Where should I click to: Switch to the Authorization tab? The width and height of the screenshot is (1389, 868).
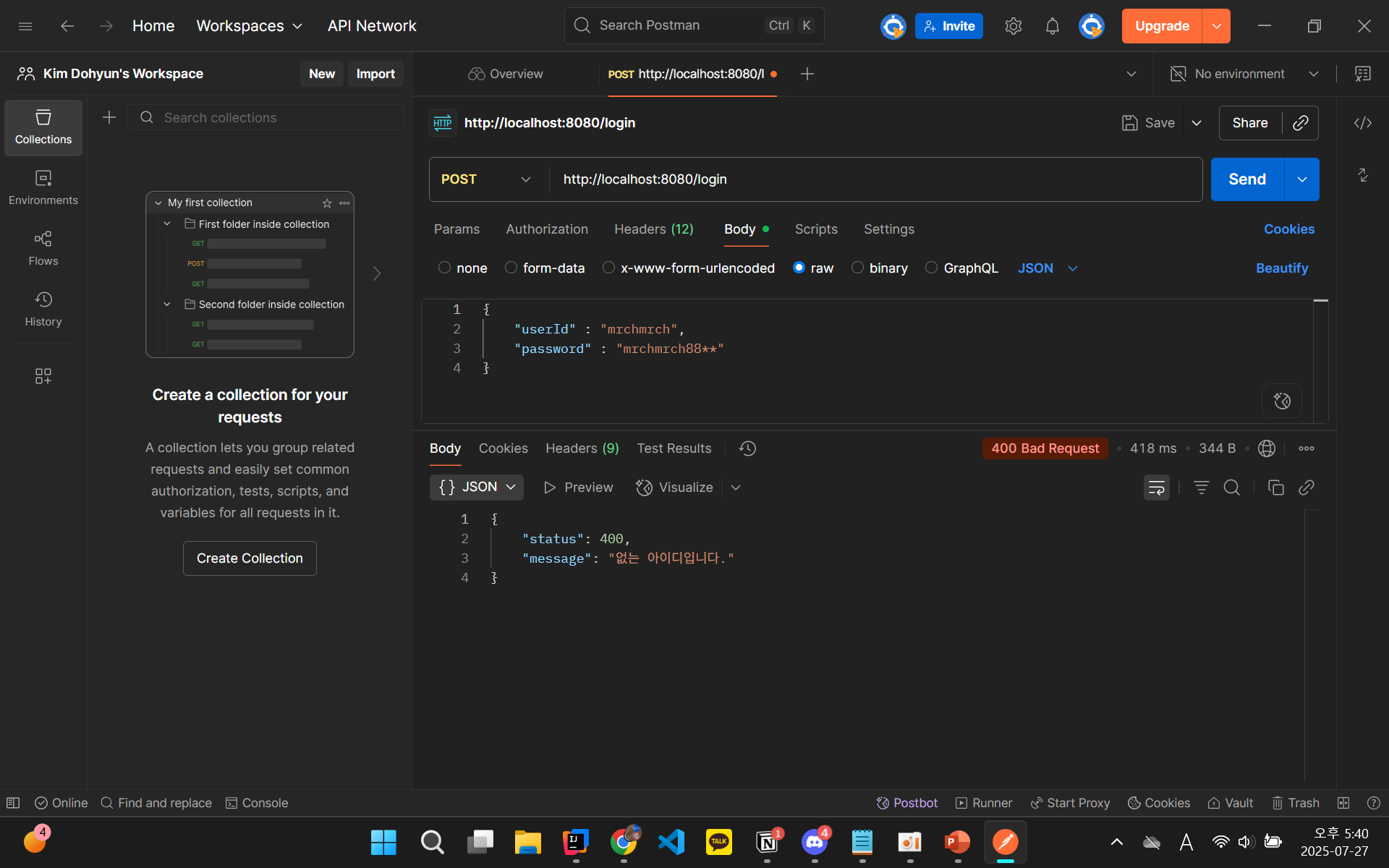(547, 229)
